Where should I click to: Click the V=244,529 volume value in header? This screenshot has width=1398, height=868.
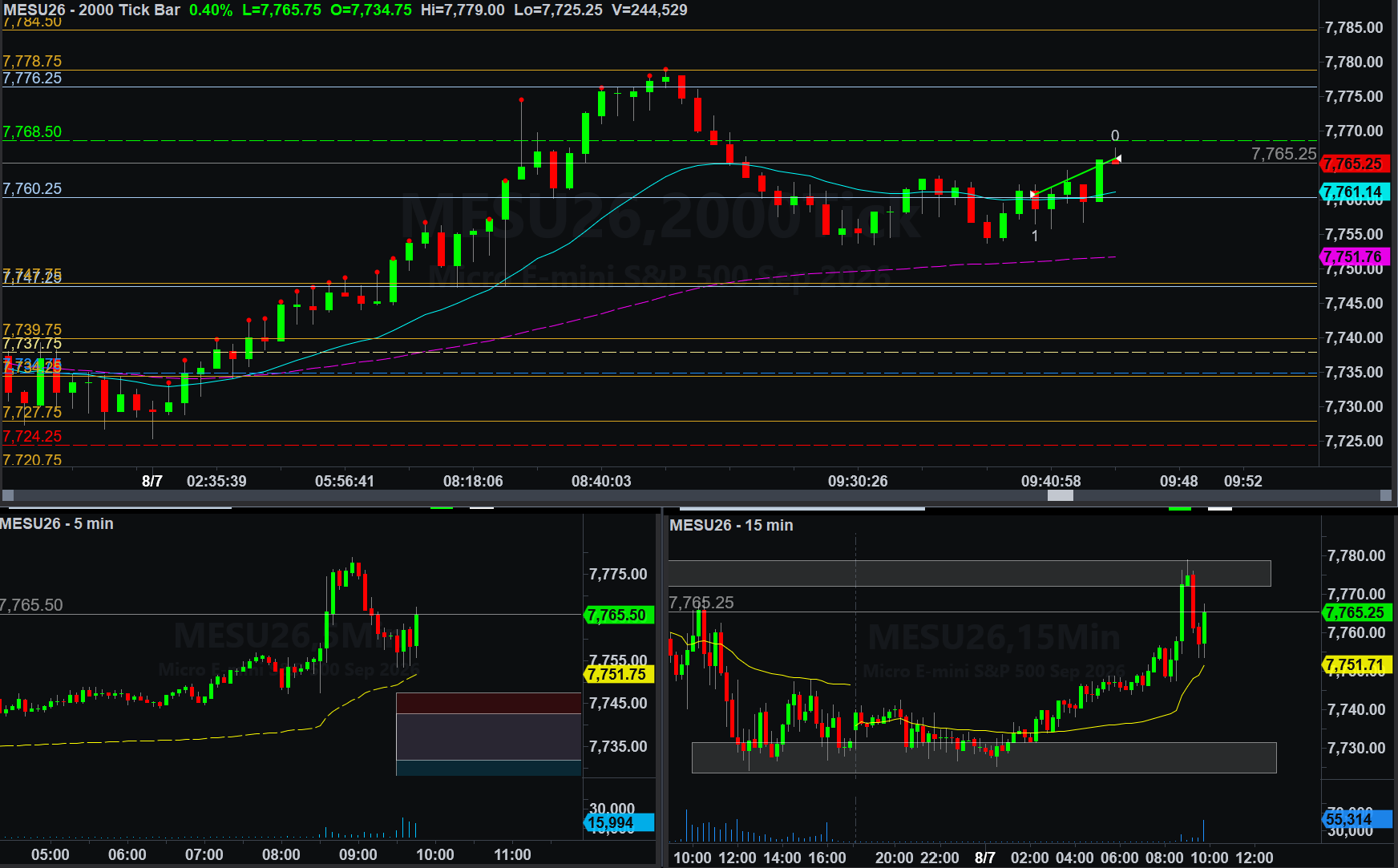(649, 10)
